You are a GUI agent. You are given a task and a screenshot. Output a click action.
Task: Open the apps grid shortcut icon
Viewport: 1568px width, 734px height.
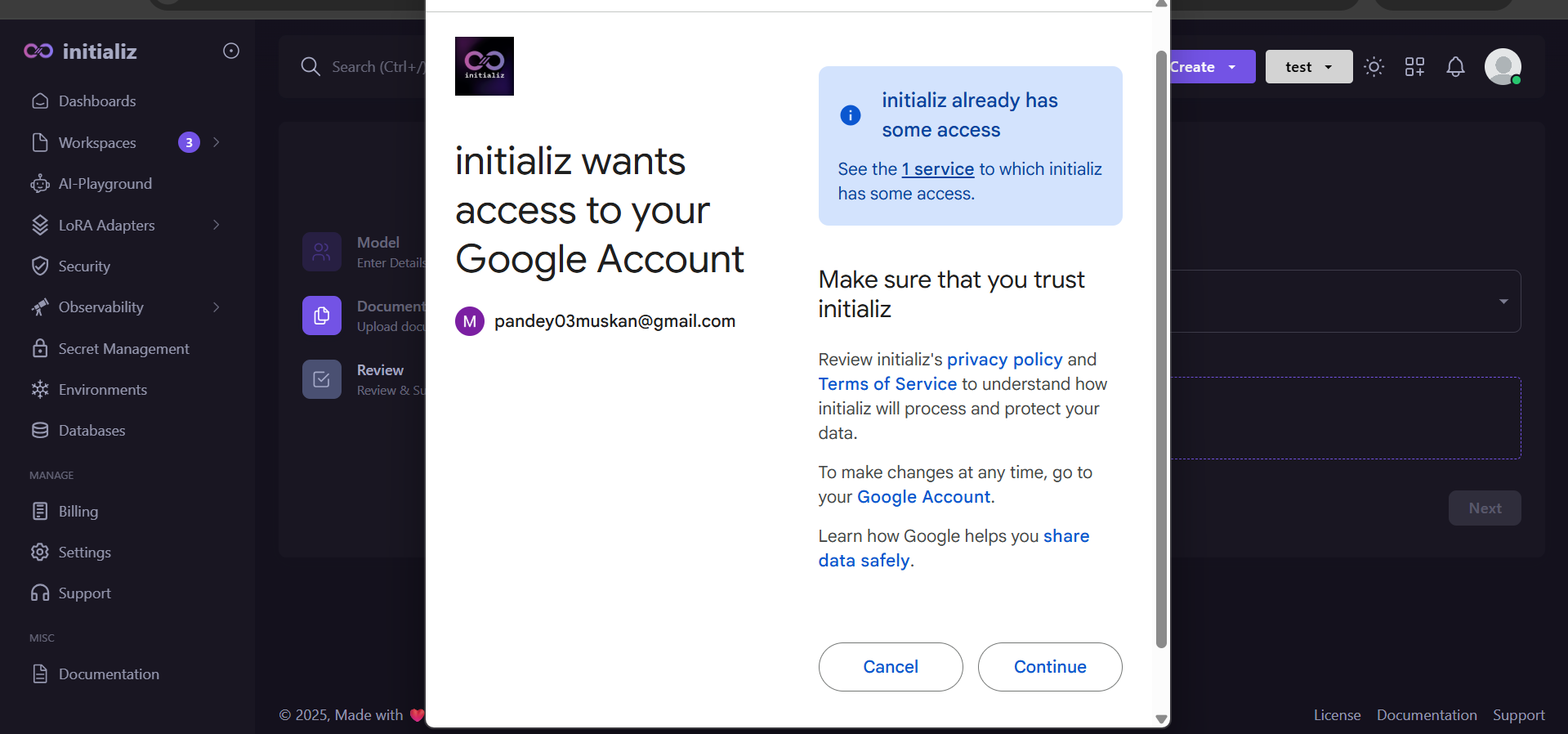[1414, 67]
